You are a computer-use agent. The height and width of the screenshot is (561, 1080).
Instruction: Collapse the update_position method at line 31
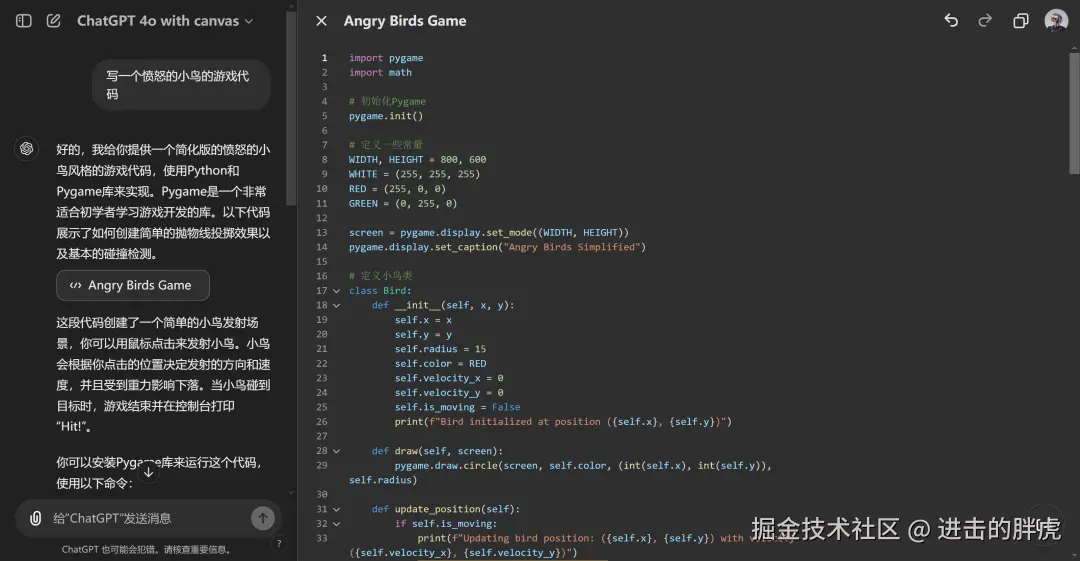336,509
